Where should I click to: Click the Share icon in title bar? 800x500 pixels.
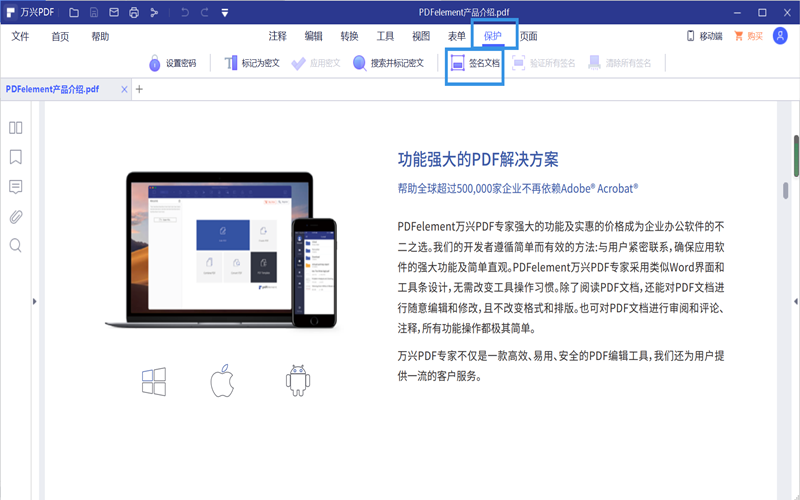pyautogui.click(x=153, y=13)
